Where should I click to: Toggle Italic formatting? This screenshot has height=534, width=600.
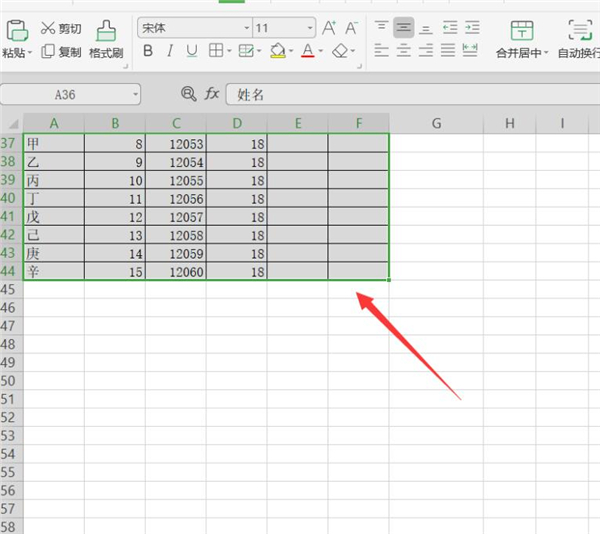(x=170, y=51)
